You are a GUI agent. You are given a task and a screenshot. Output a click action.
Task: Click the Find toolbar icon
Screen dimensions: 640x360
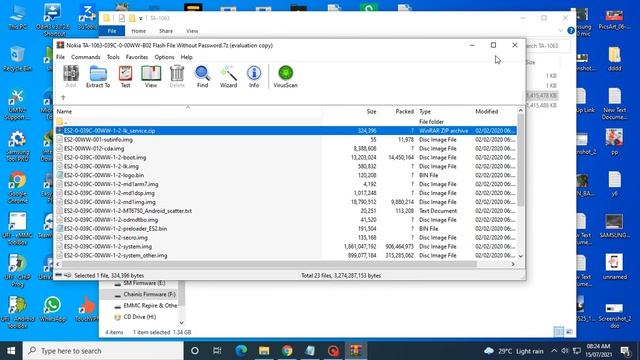pyautogui.click(x=202, y=76)
